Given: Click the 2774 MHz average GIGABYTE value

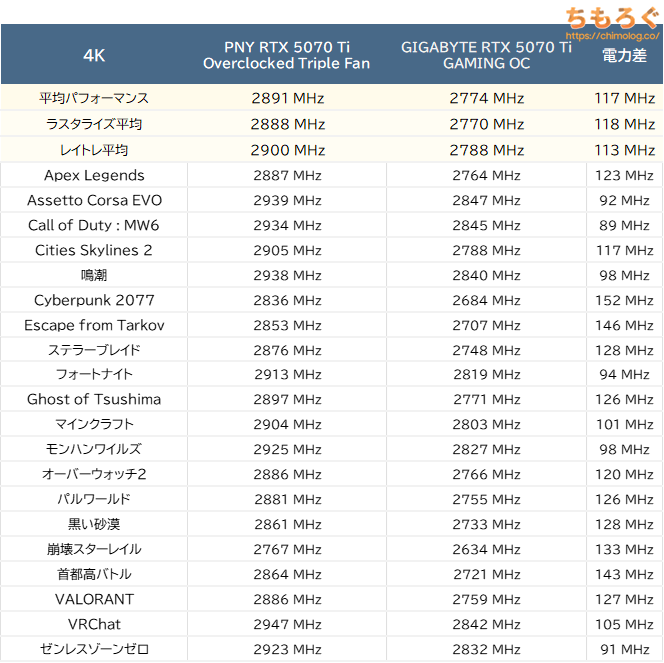Looking at the screenshot, I should coord(487,98).
